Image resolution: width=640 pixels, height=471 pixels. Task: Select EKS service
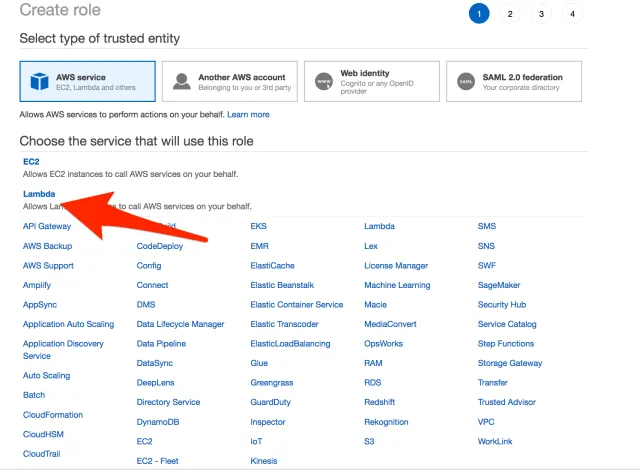coord(258,226)
